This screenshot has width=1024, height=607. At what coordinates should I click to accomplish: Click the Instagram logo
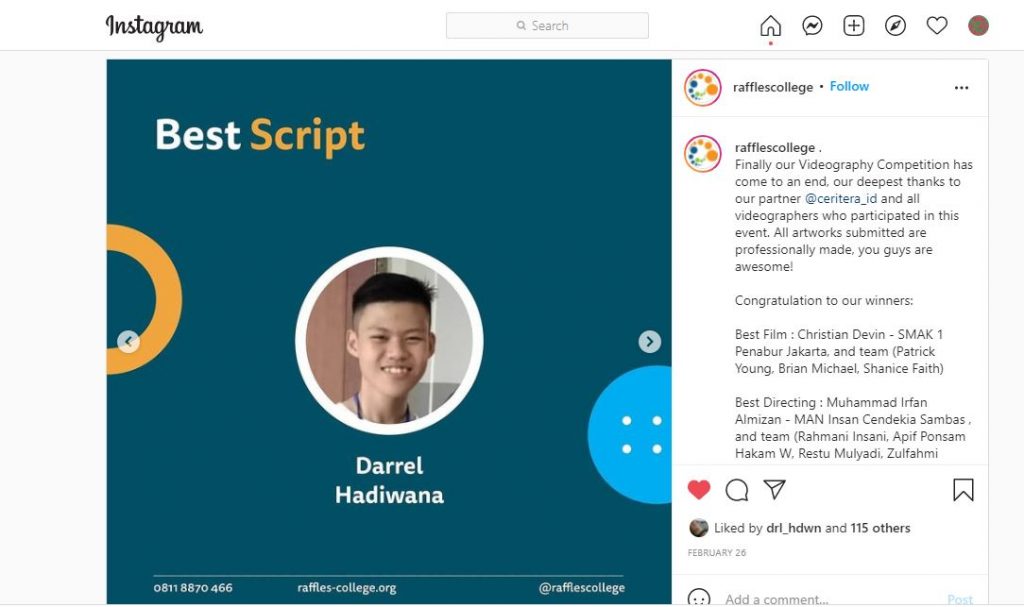tap(154, 27)
